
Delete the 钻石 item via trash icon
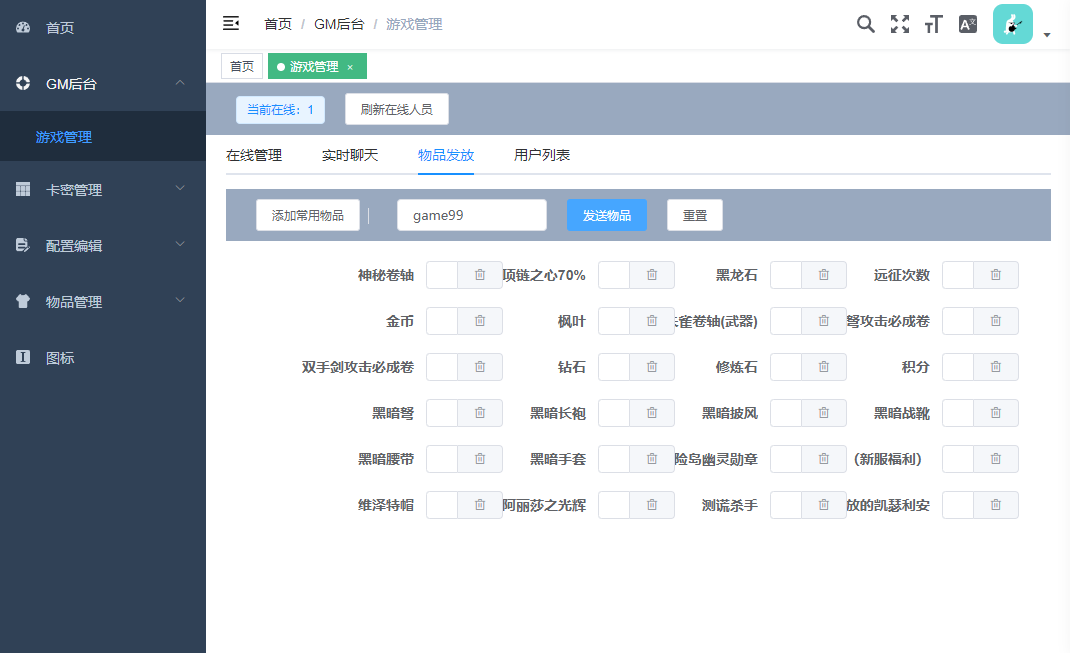pyautogui.click(x=652, y=367)
